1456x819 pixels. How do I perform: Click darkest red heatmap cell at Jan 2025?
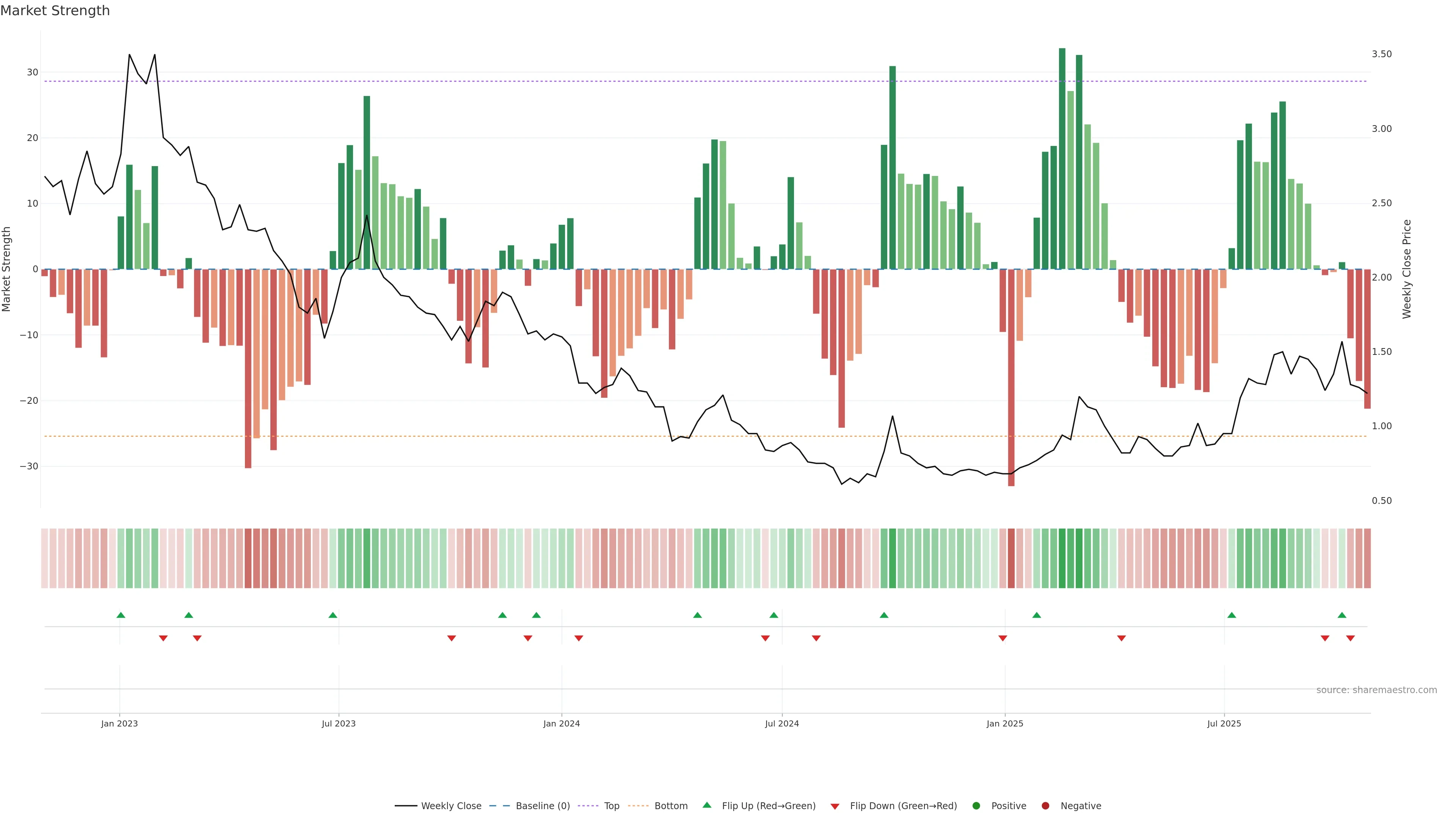click(1011, 559)
